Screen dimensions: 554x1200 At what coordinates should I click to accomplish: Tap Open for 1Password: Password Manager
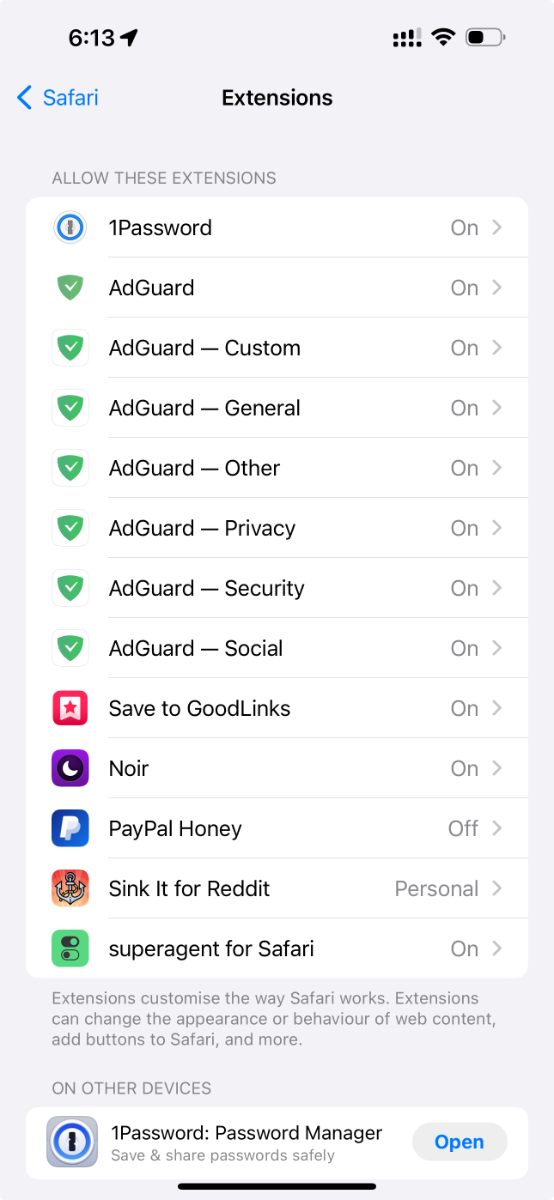[459, 1142]
